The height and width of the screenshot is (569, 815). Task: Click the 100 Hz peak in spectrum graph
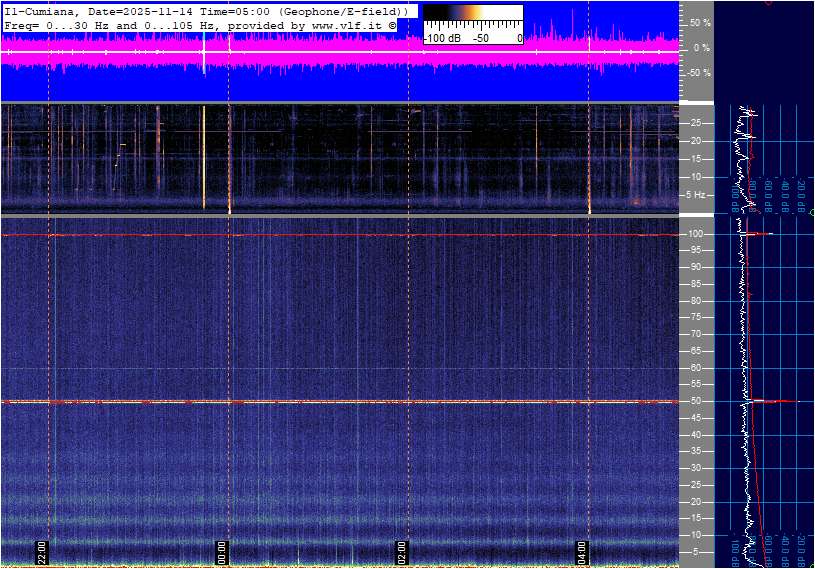765,234
